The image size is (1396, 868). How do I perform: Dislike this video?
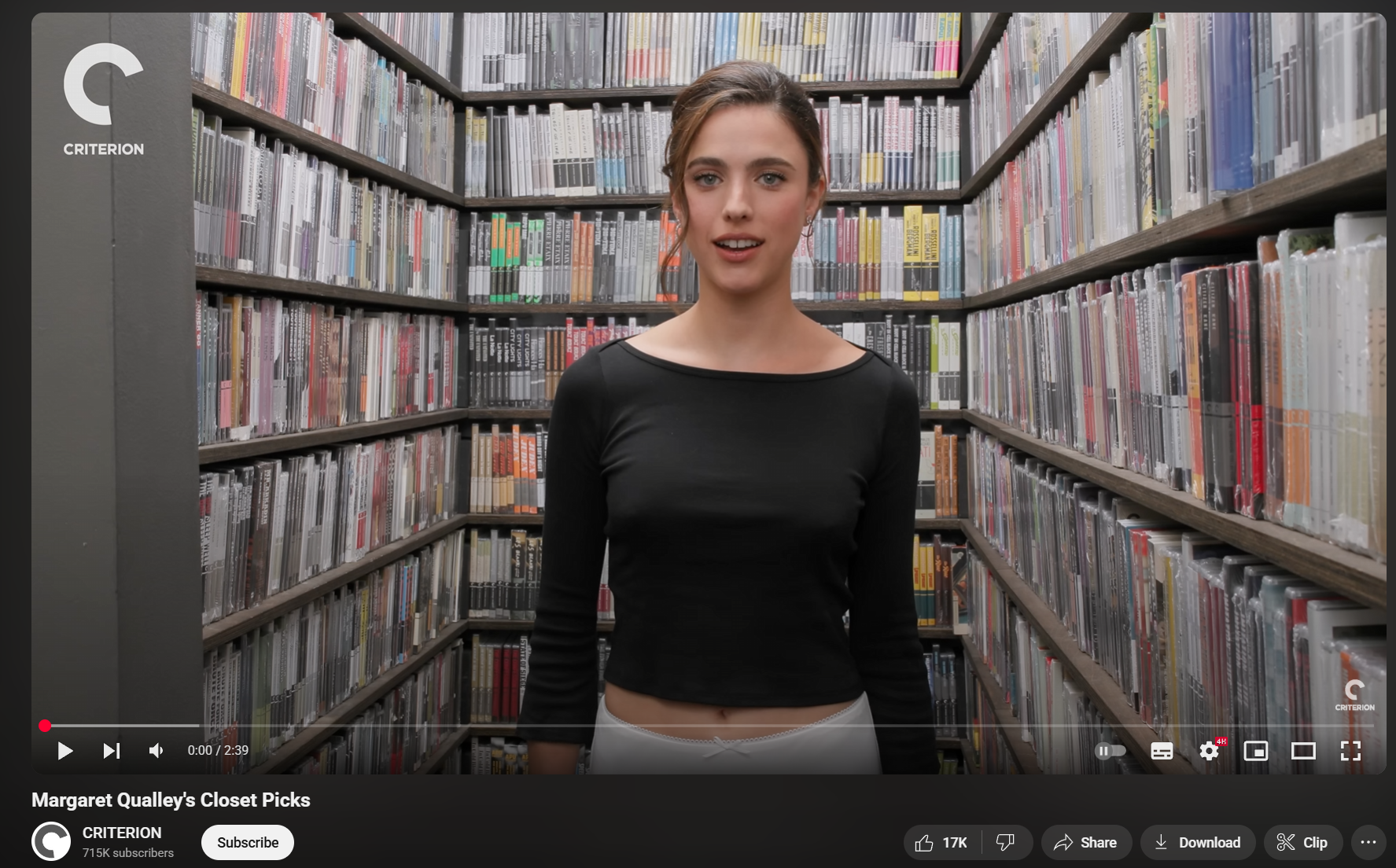[x=1006, y=842]
